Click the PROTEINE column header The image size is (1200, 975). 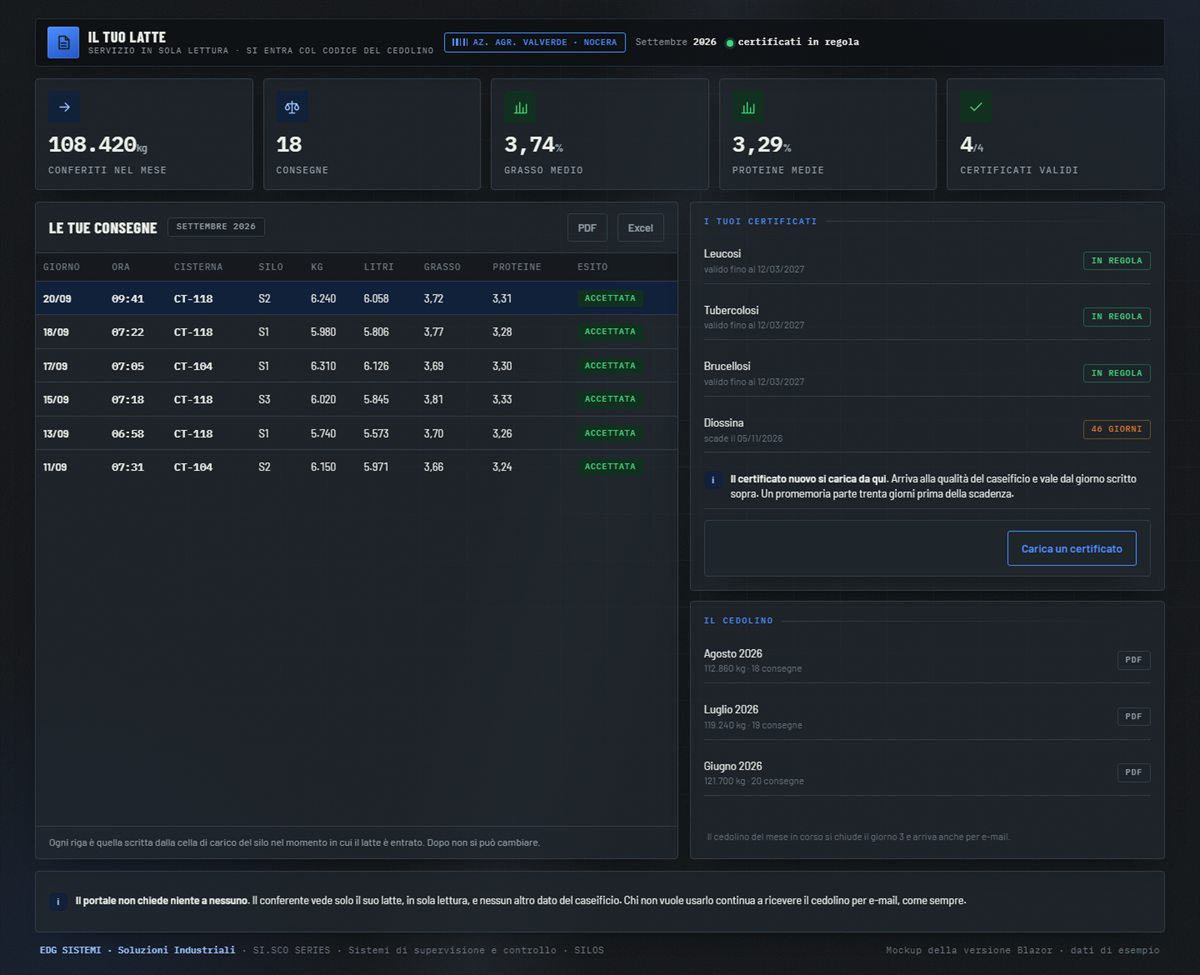(x=516, y=267)
